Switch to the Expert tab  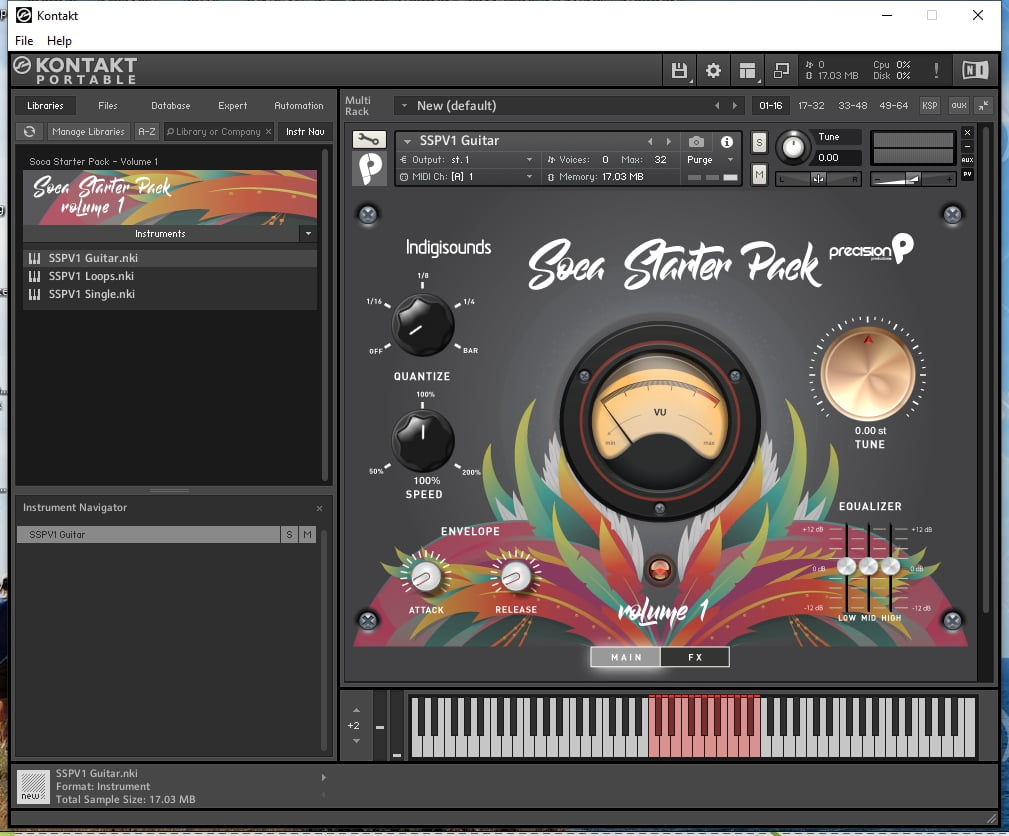[232, 106]
